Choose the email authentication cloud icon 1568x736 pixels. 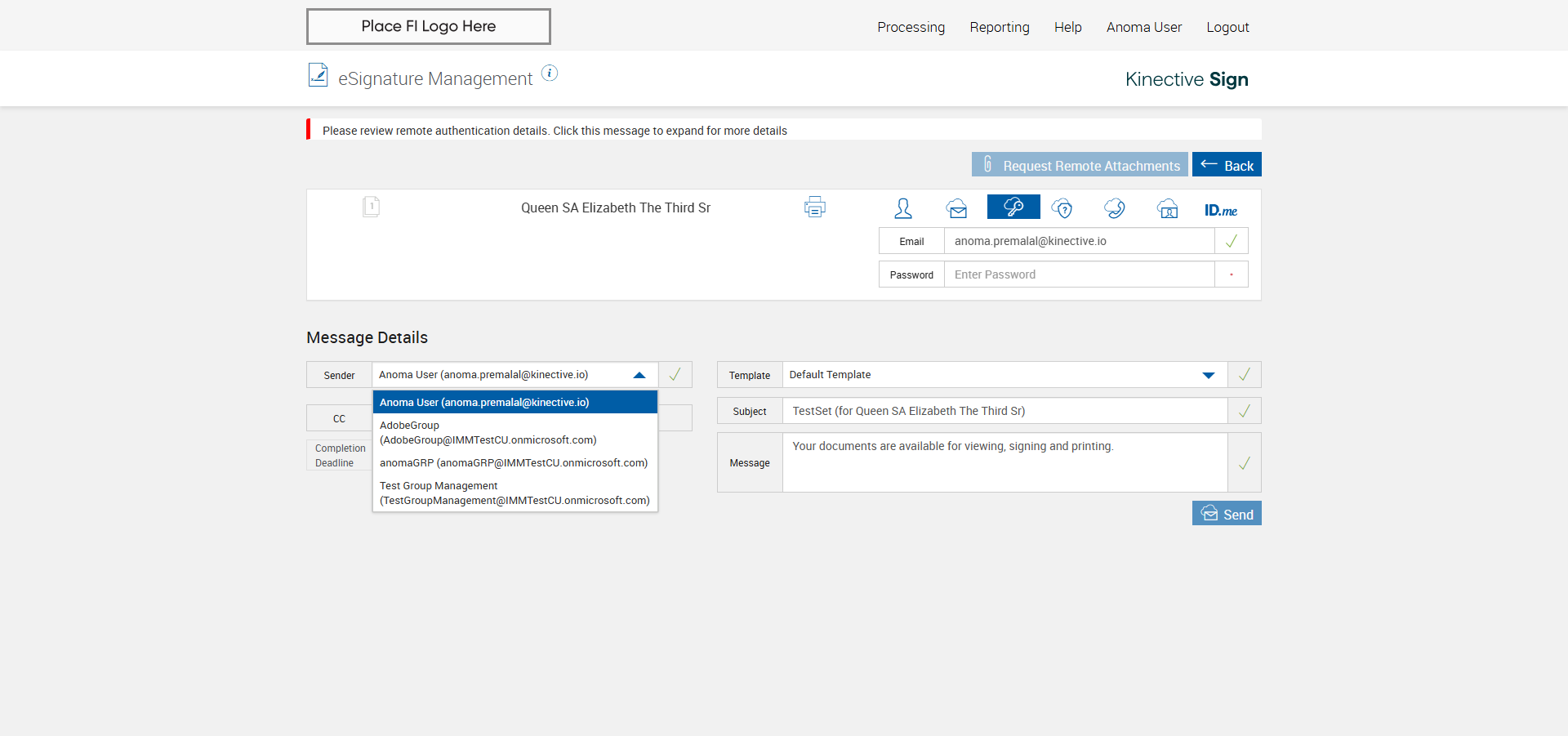pos(956,208)
